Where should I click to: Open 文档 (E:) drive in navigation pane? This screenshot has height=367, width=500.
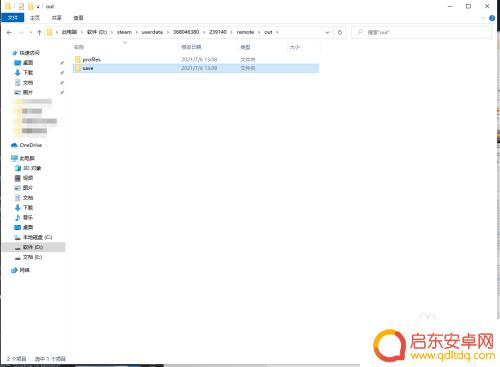33,257
